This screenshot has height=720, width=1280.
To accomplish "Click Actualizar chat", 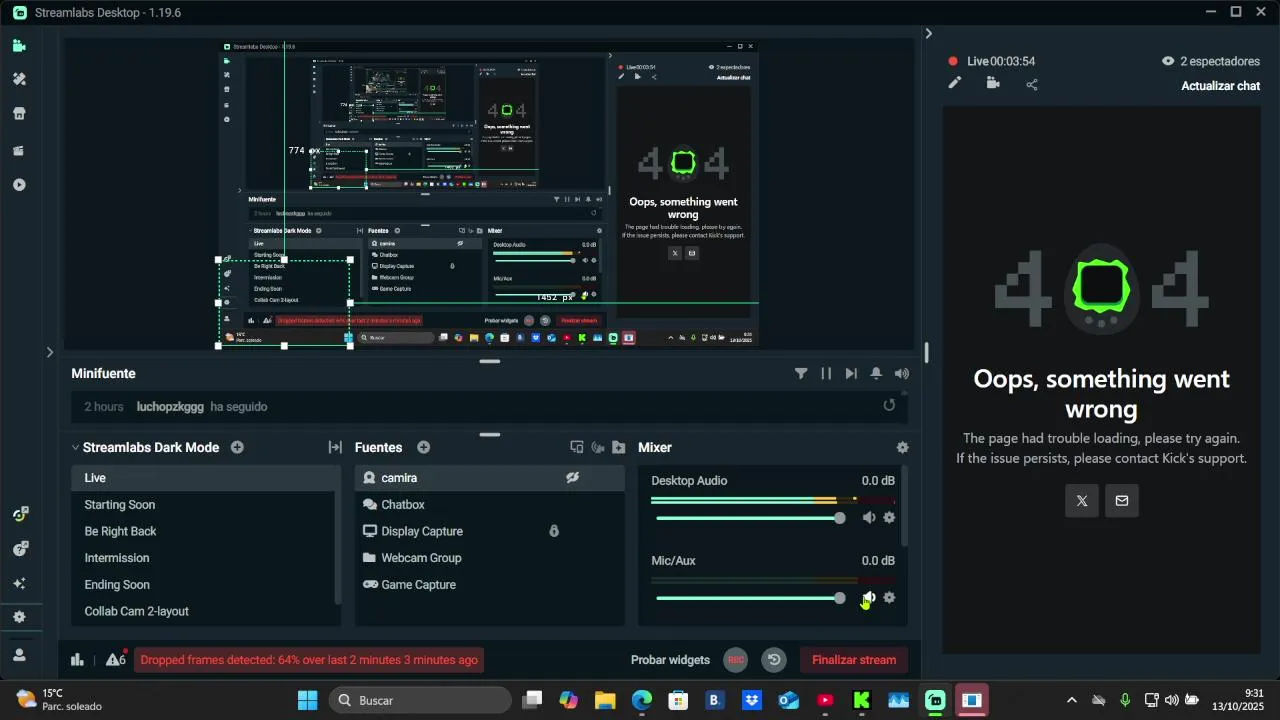I will click(1220, 86).
